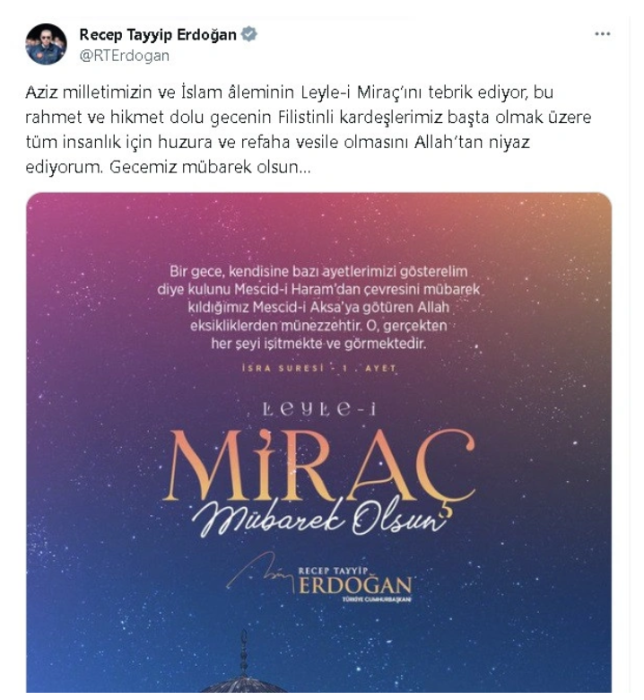644x700 pixels.
Task: Click the verse line mentioning Mescid-i Haram'dan
Action: coord(319,289)
